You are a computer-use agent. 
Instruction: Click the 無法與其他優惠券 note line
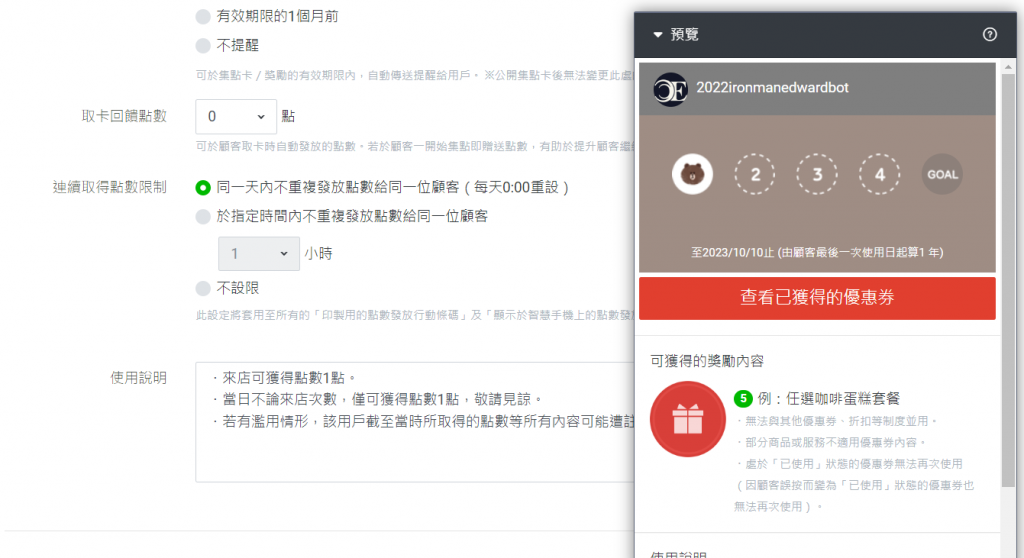point(837,421)
